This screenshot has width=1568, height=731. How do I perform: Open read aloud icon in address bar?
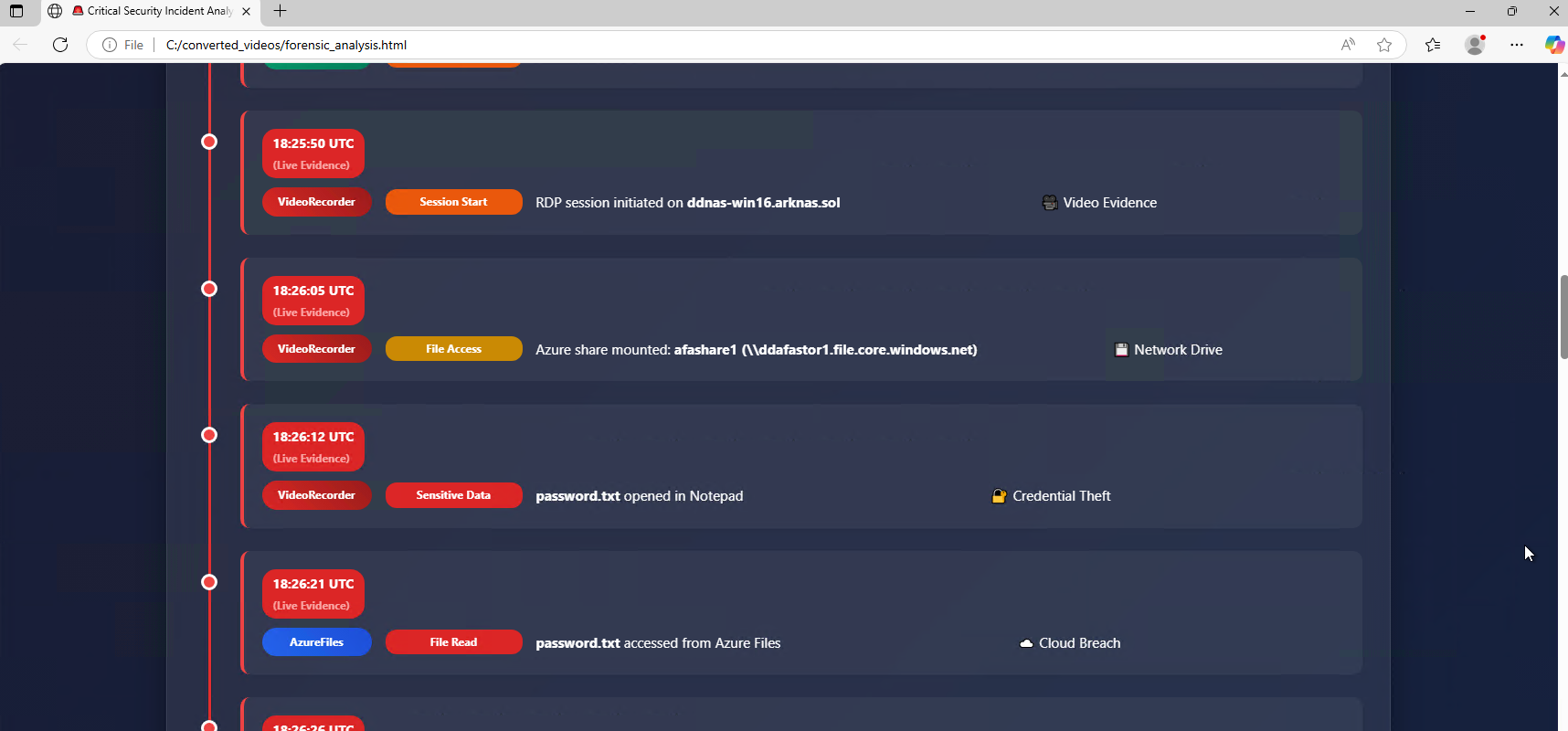click(1348, 45)
